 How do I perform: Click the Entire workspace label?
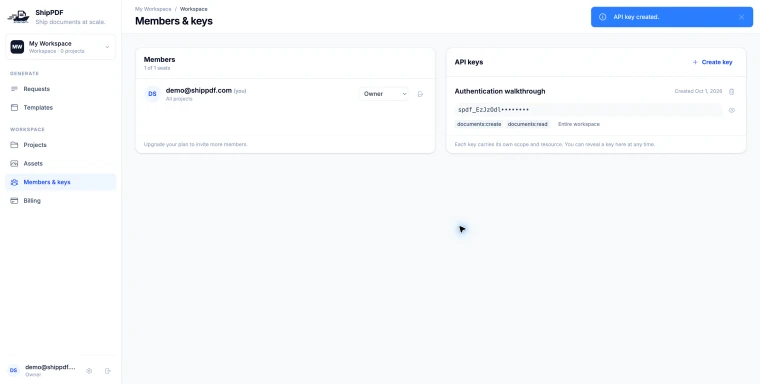coord(579,124)
